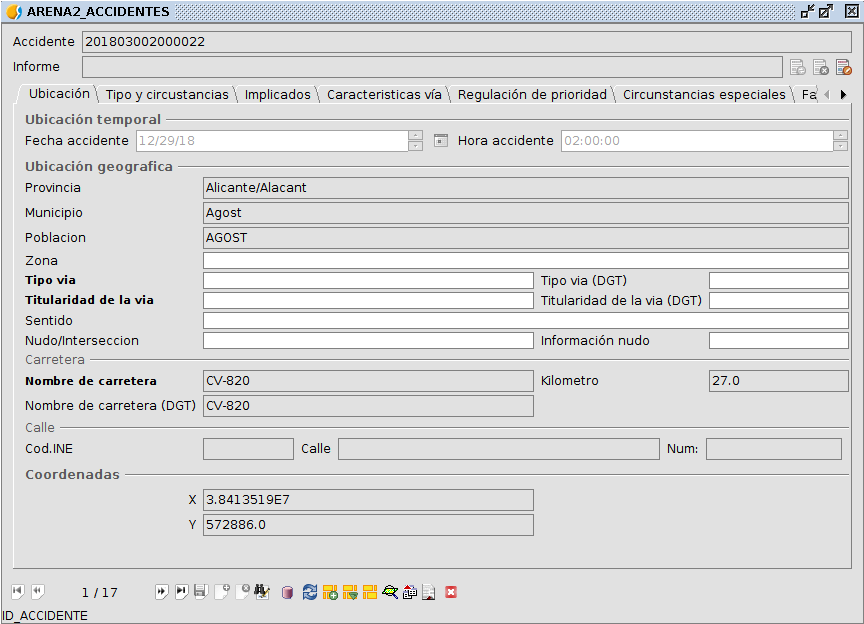Click the magnifier zoom icon in toolbar
This screenshot has height=624, width=864.
tap(390, 592)
